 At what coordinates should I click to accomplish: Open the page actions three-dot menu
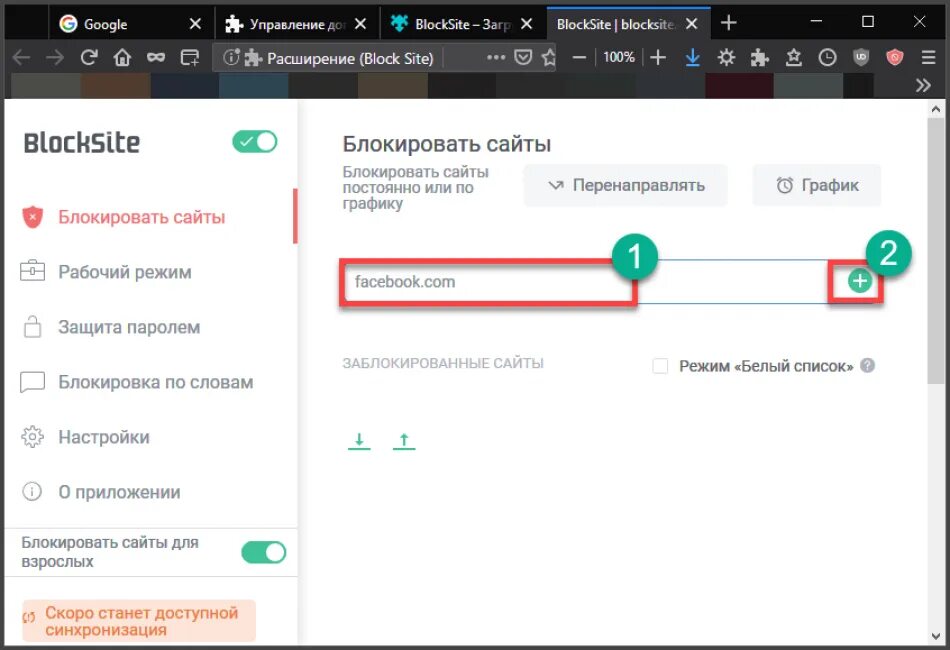tap(496, 58)
